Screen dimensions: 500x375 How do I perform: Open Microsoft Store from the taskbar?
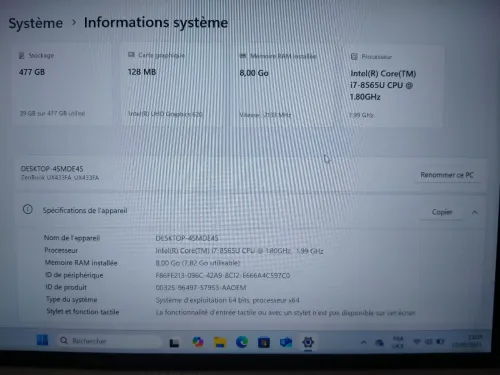point(264,343)
